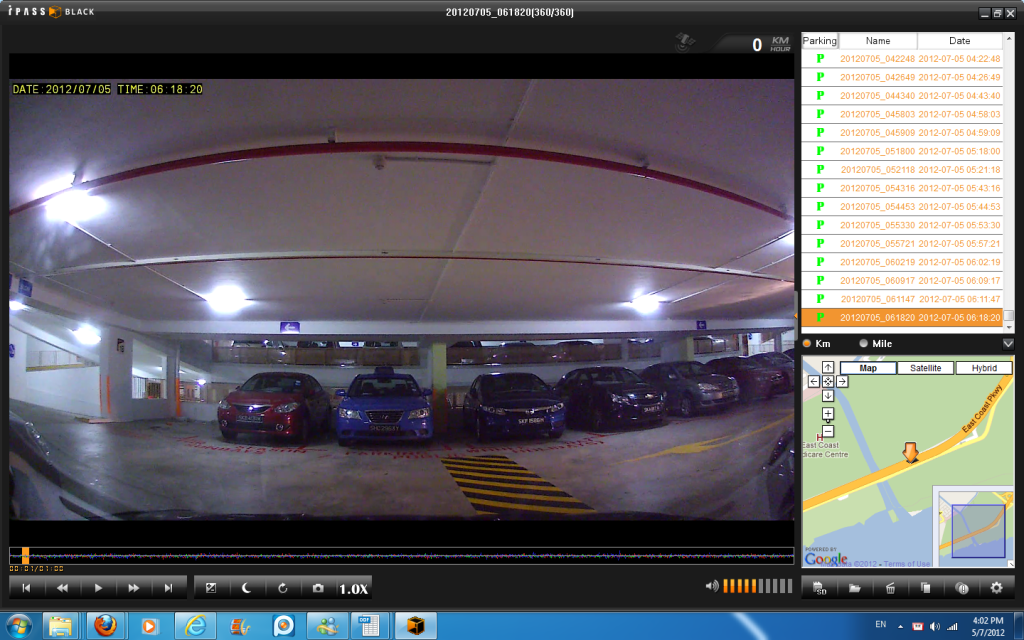Collapse the map panel with down arrow
1024x640 pixels.
(1008, 344)
